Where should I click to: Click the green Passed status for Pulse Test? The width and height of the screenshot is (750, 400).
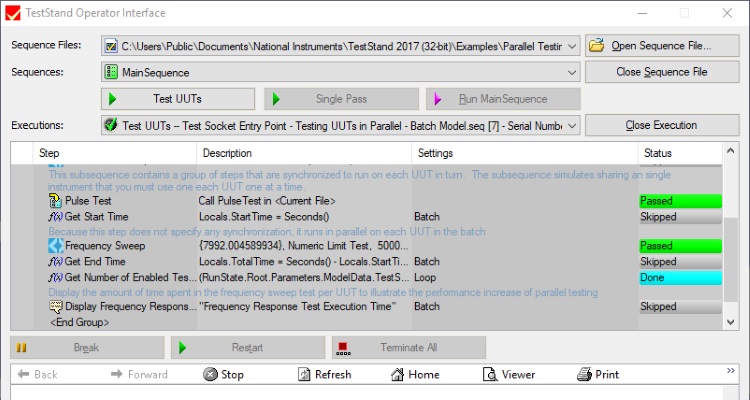[681, 200]
